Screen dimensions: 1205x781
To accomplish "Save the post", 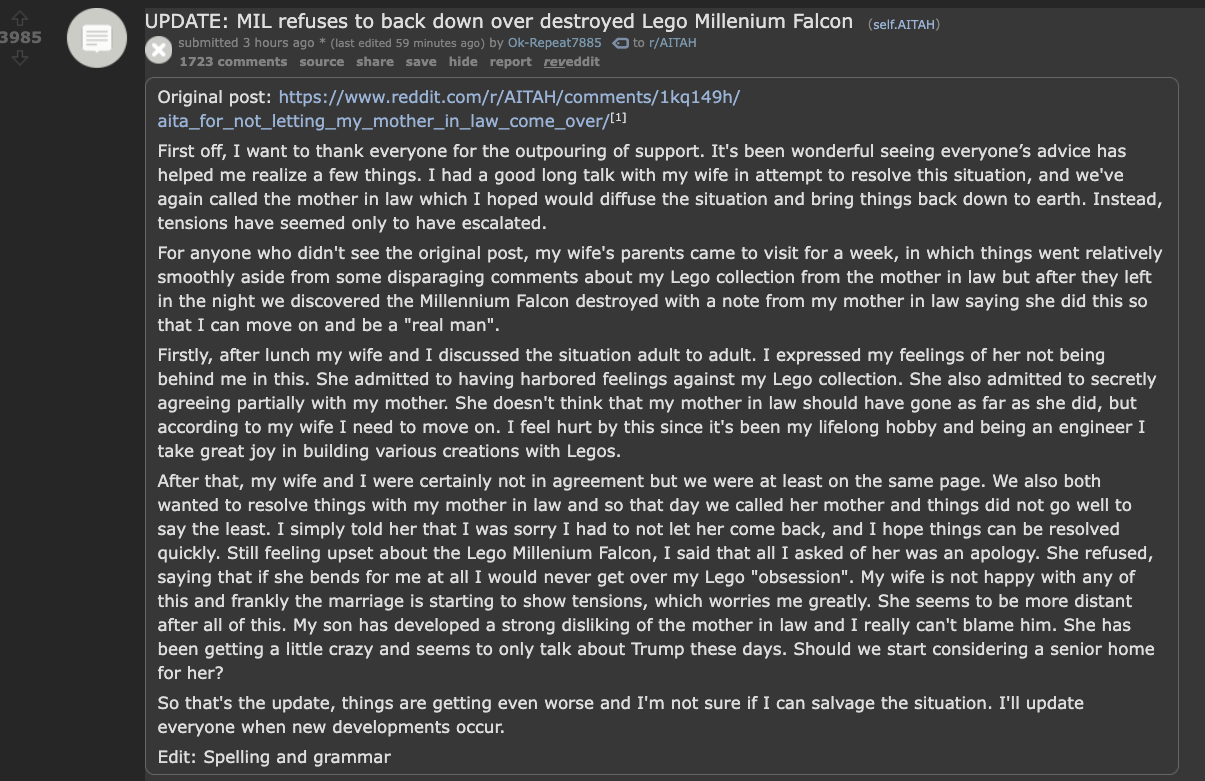I will click(x=421, y=62).
